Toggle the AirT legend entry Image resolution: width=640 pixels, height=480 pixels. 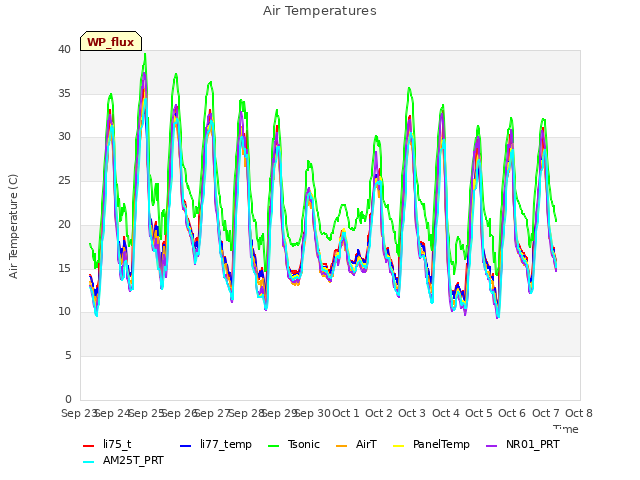pos(356,444)
